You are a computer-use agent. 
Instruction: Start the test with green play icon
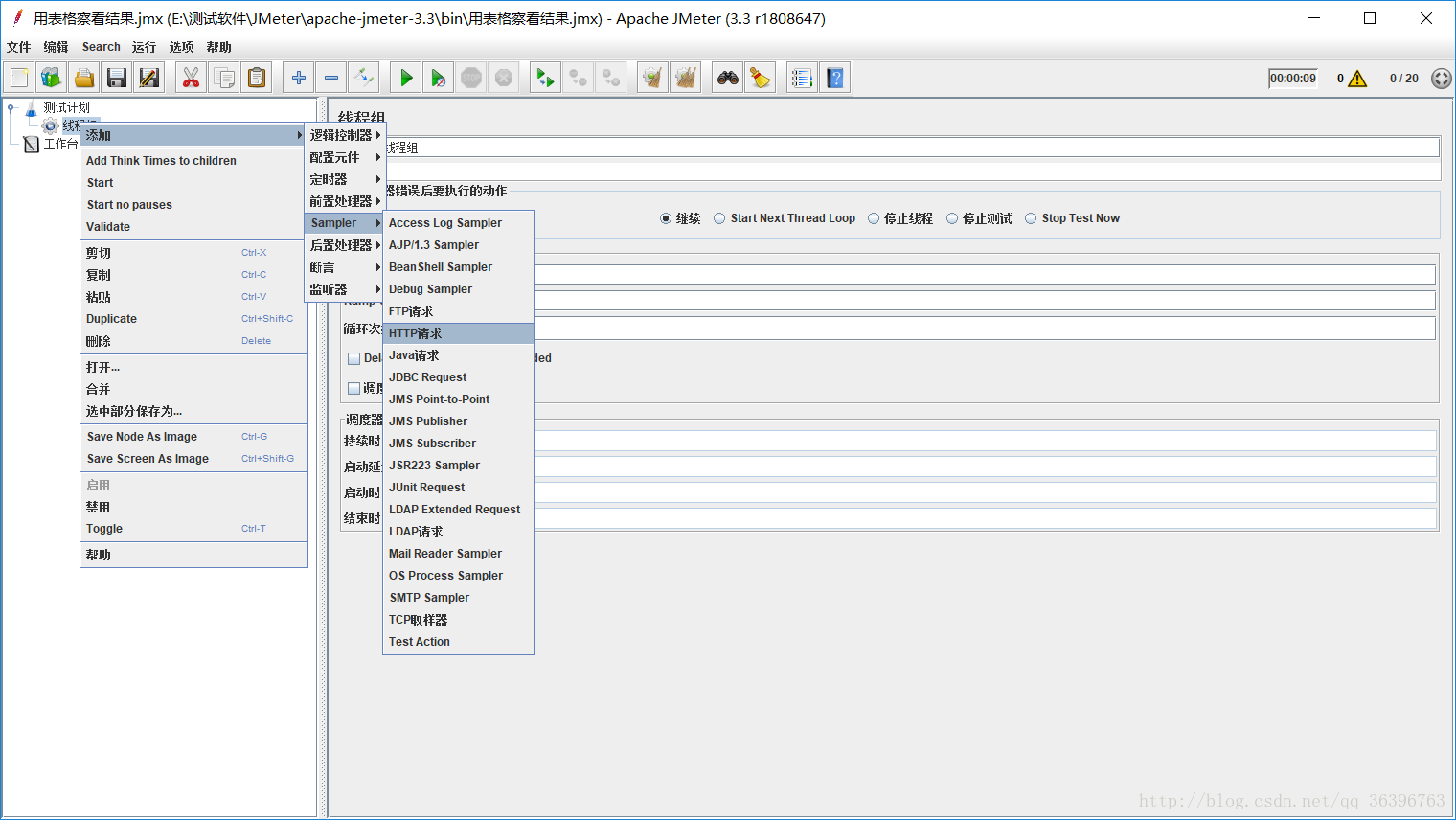click(406, 78)
